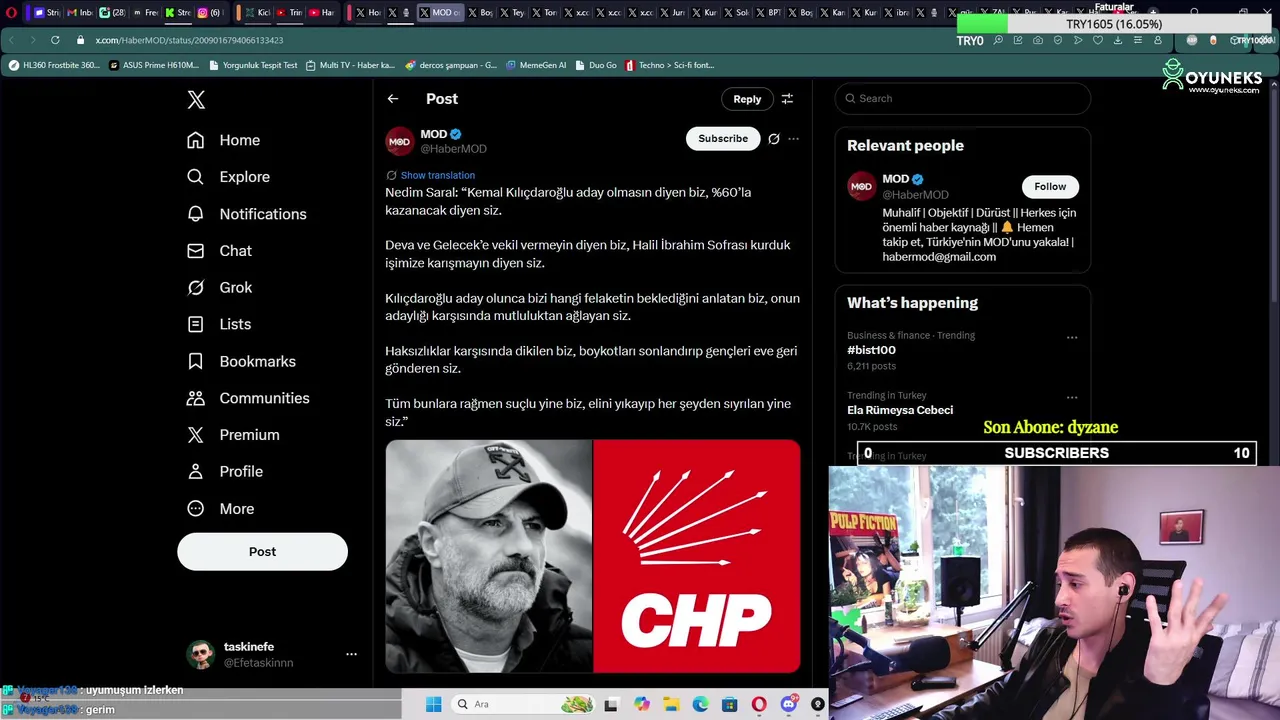Click Show translation link
The width and height of the screenshot is (1280, 720).
(x=437, y=175)
